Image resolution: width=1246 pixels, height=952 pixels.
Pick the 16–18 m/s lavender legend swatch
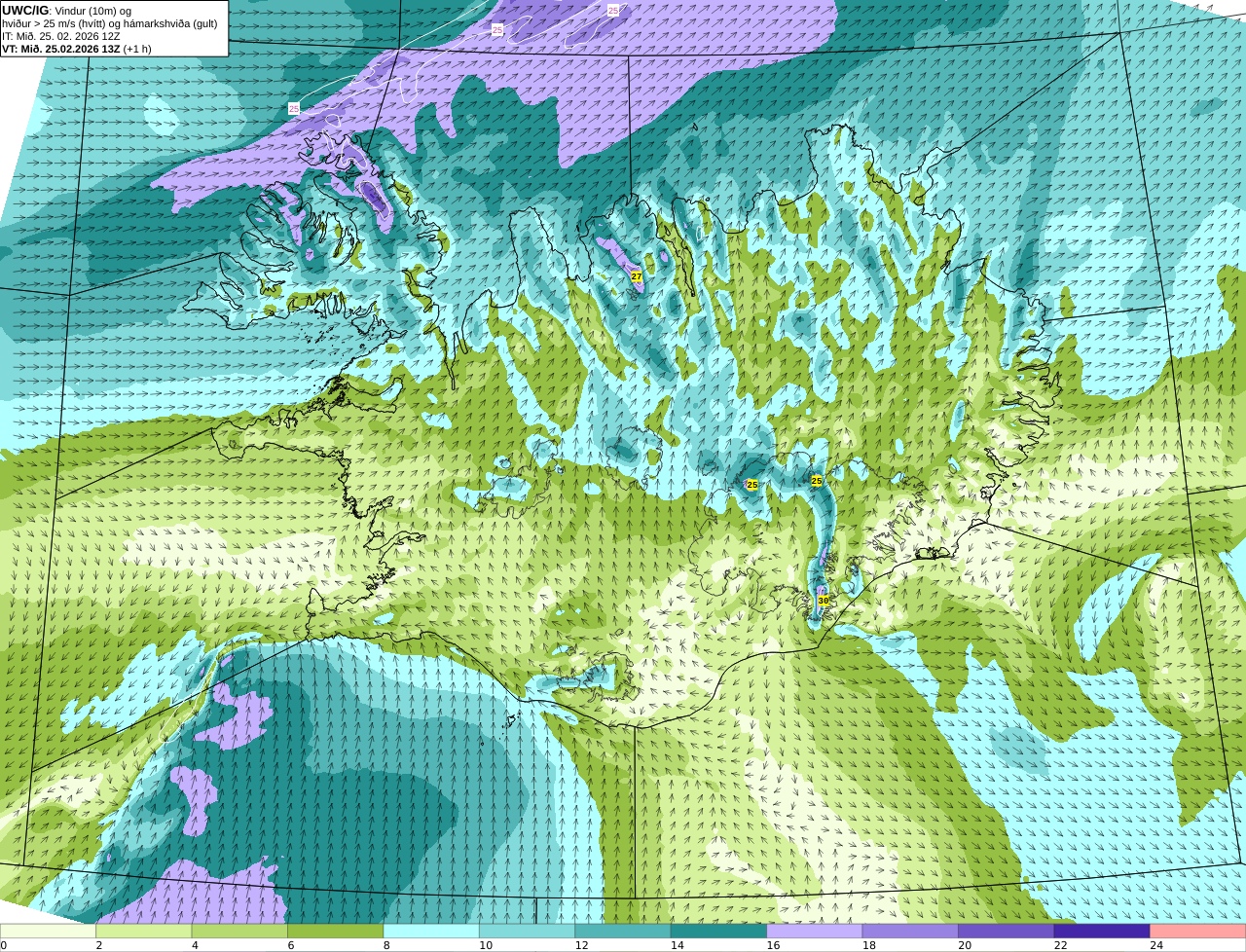click(815, 931)
